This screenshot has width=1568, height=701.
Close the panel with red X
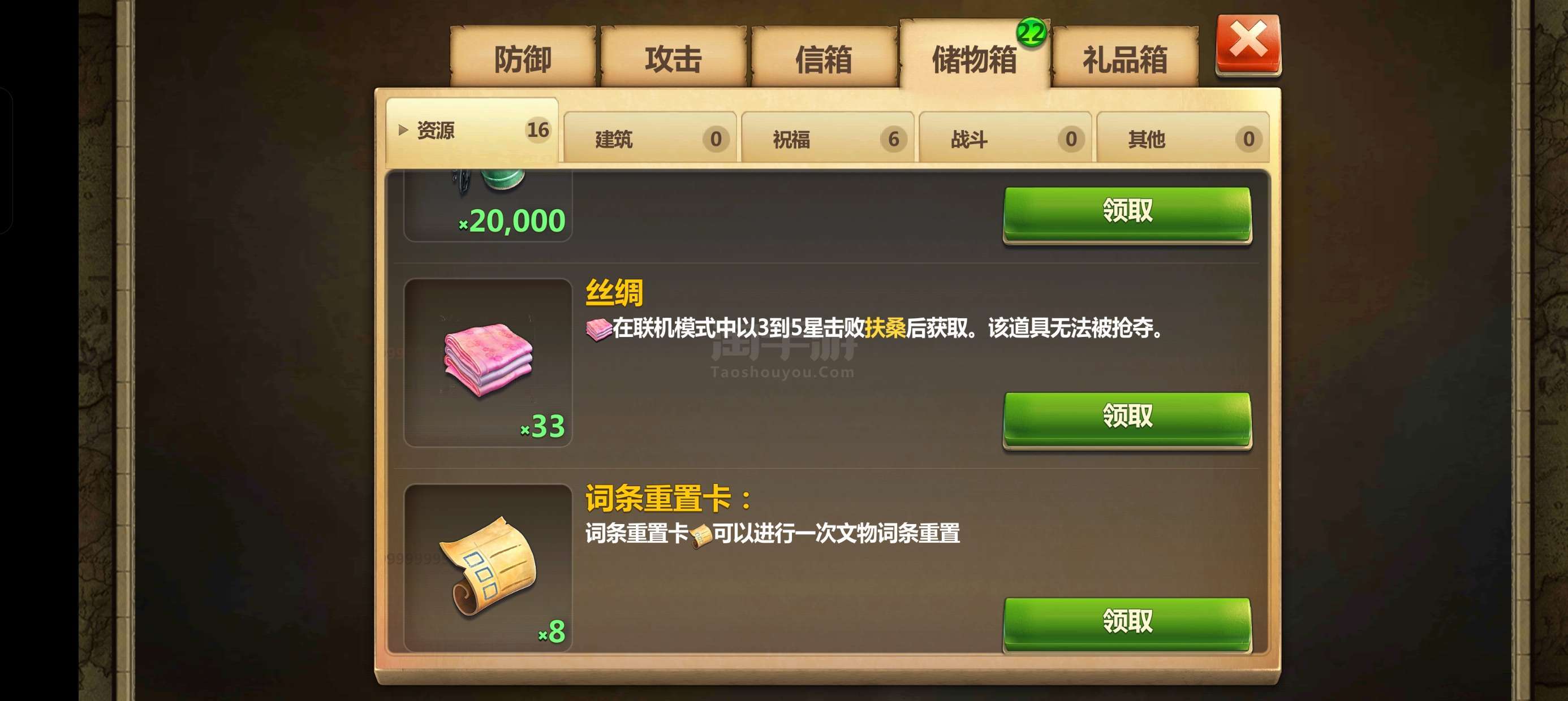[x=1248, y=45]
